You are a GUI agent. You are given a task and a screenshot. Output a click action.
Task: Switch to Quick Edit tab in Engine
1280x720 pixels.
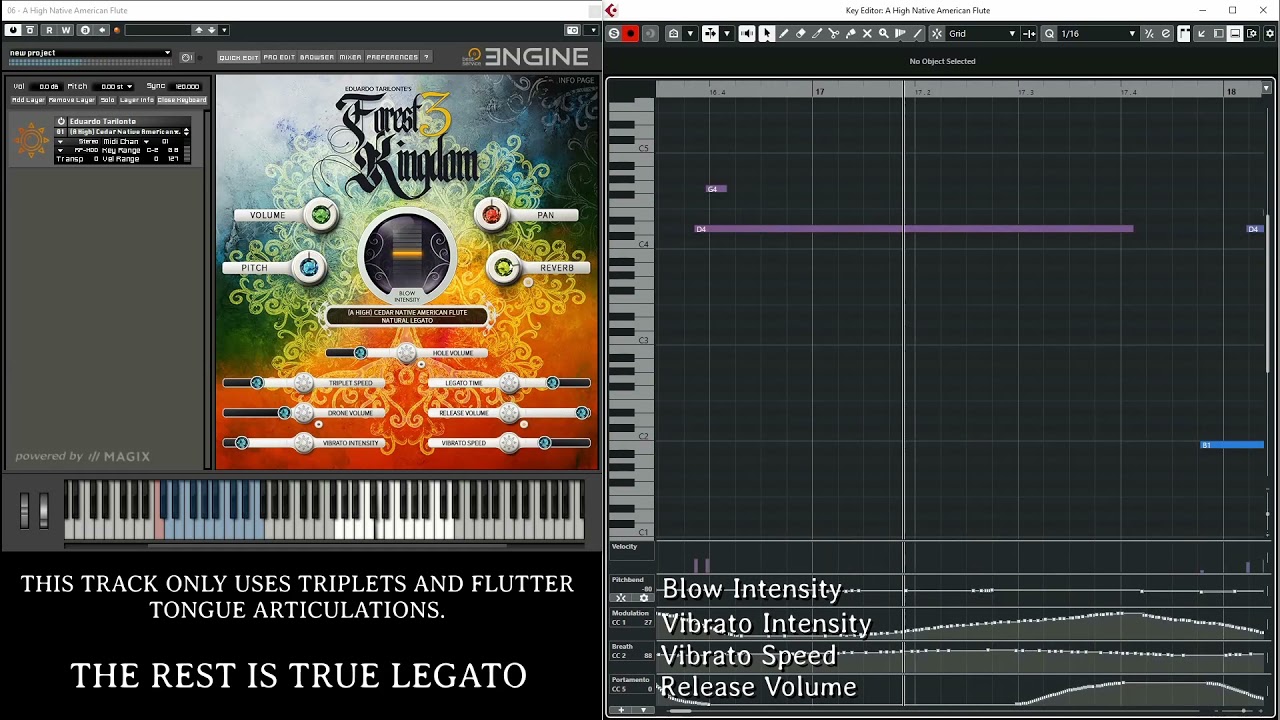coord(238,57)
